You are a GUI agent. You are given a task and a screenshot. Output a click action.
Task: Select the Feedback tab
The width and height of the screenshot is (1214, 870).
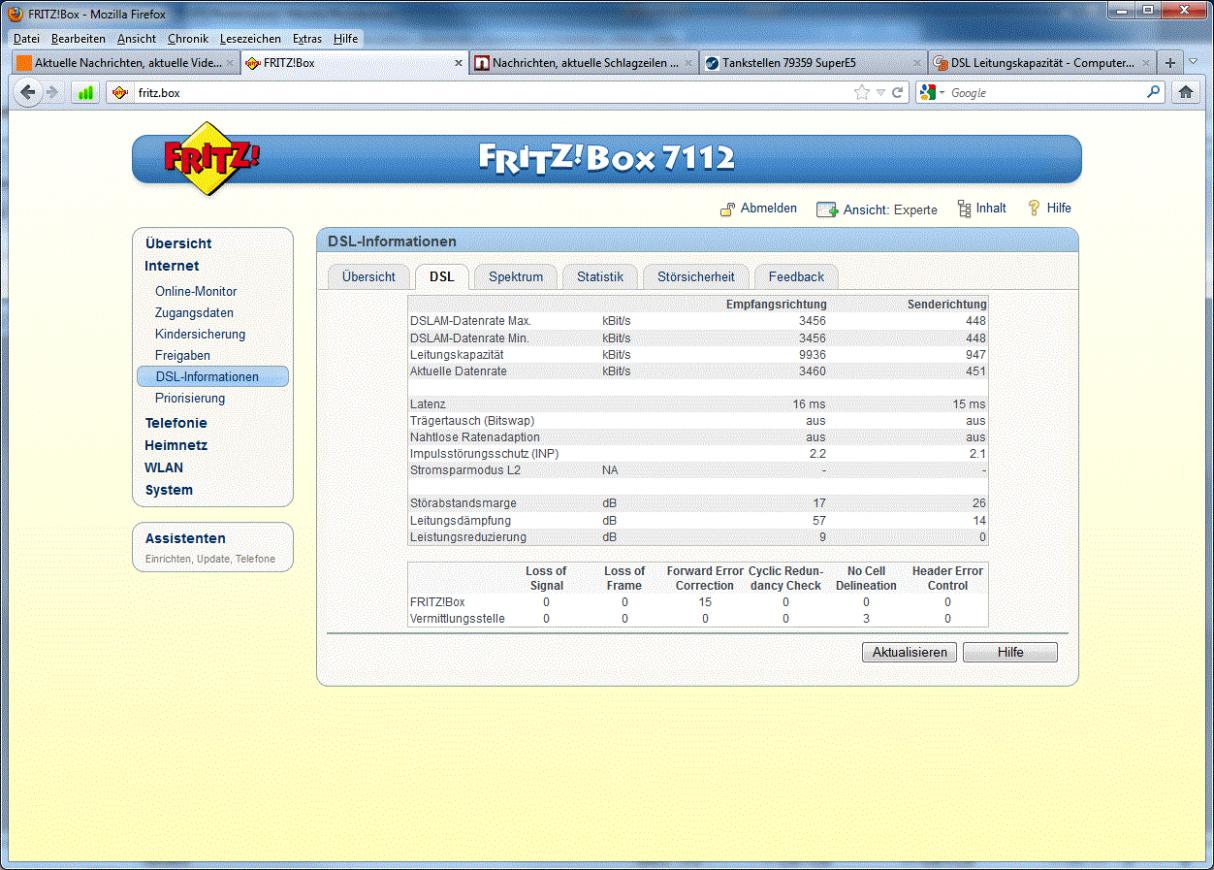796,277
